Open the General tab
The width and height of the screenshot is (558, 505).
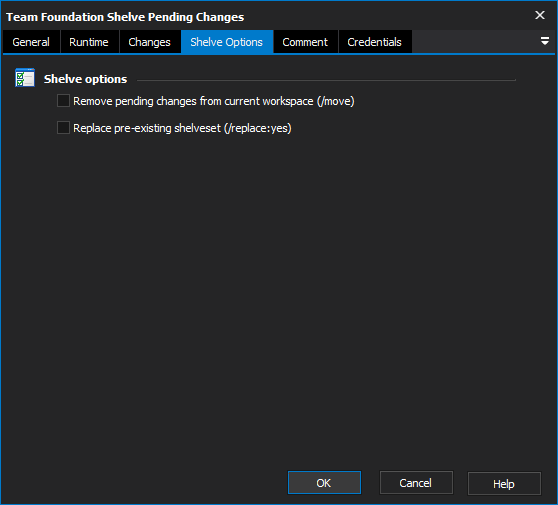[31, 42]
